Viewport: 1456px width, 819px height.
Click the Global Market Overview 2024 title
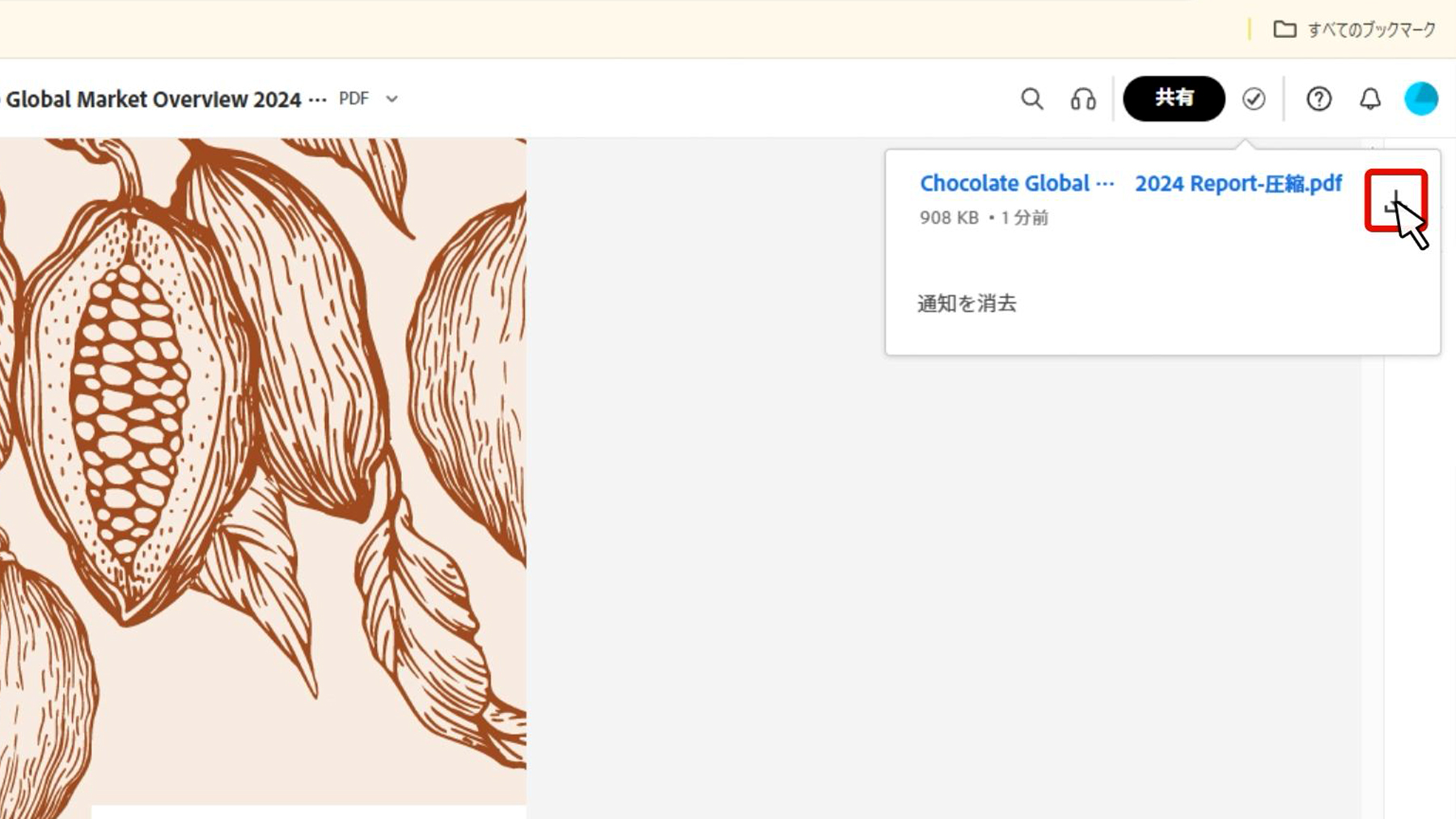pyautogui.click(x=154, y=100)
